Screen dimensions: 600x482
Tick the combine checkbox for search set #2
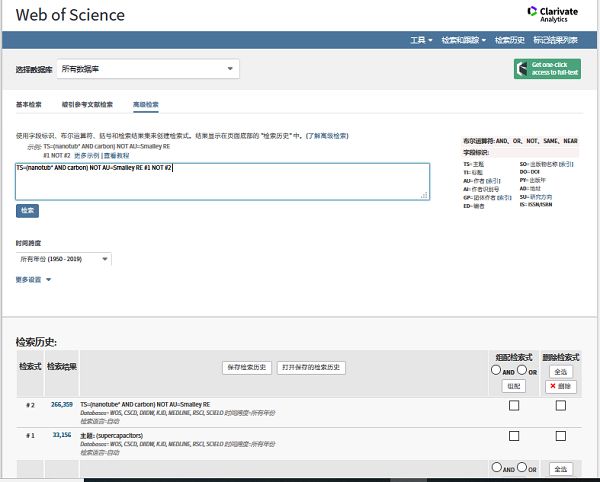click(513, 405)
